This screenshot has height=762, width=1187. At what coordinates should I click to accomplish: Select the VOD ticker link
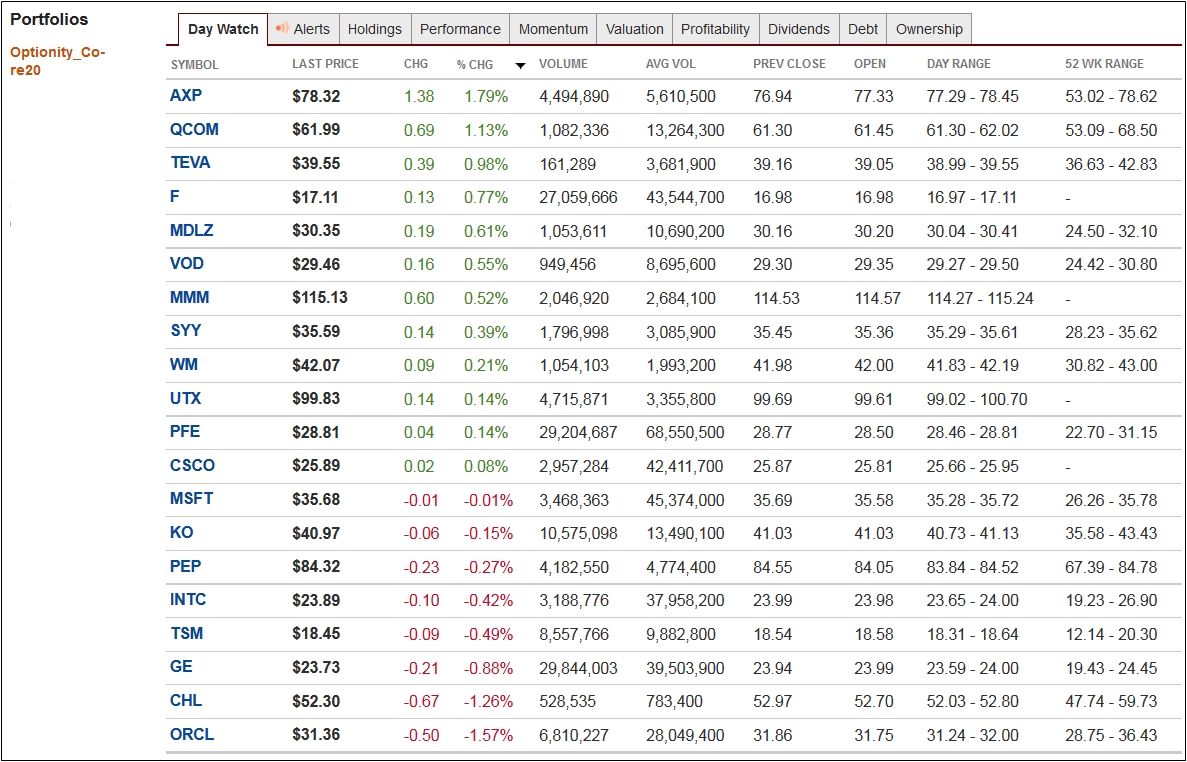tap(186, 263)
